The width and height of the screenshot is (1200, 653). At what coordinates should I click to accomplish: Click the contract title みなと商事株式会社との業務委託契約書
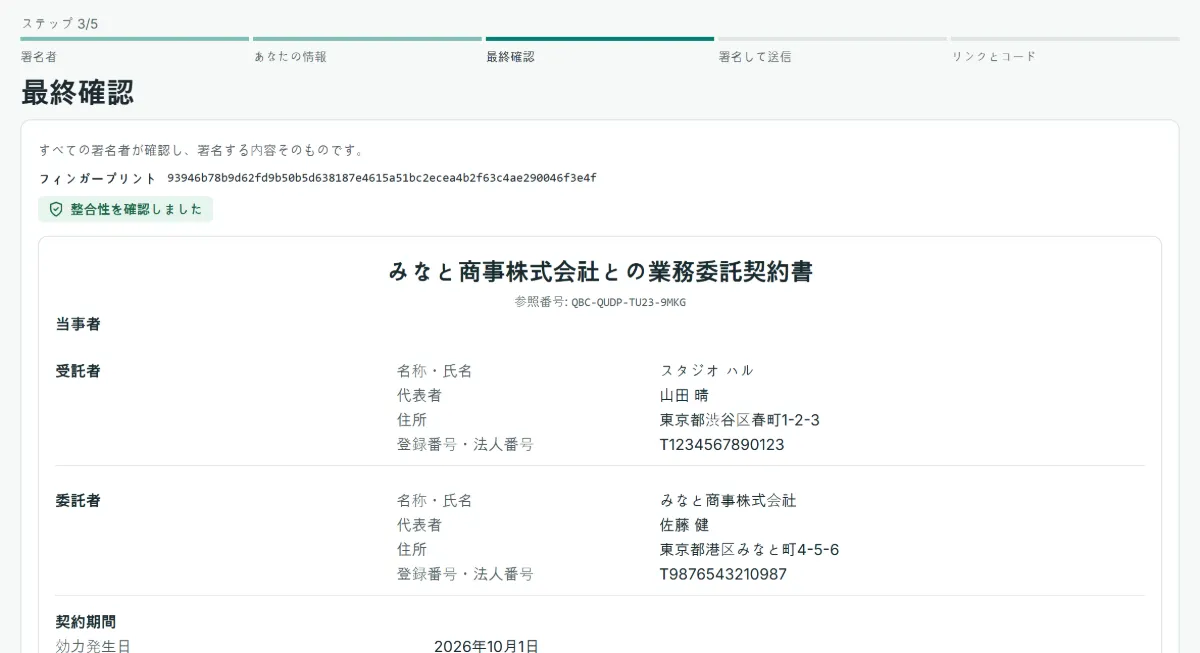coord(600,271)
